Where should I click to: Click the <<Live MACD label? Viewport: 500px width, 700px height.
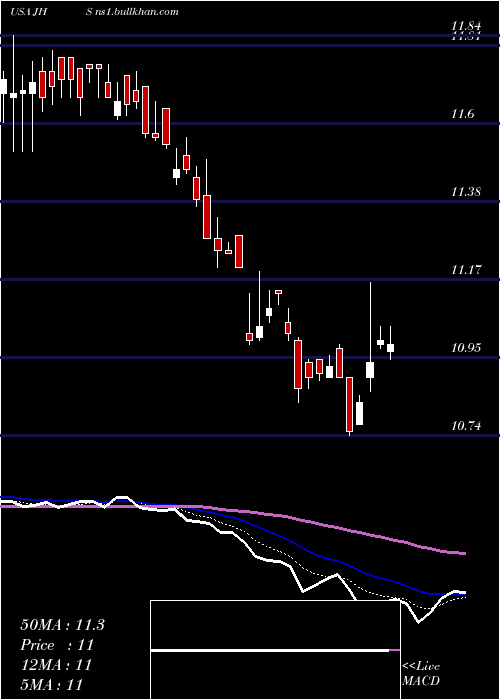tap(421, 673)
